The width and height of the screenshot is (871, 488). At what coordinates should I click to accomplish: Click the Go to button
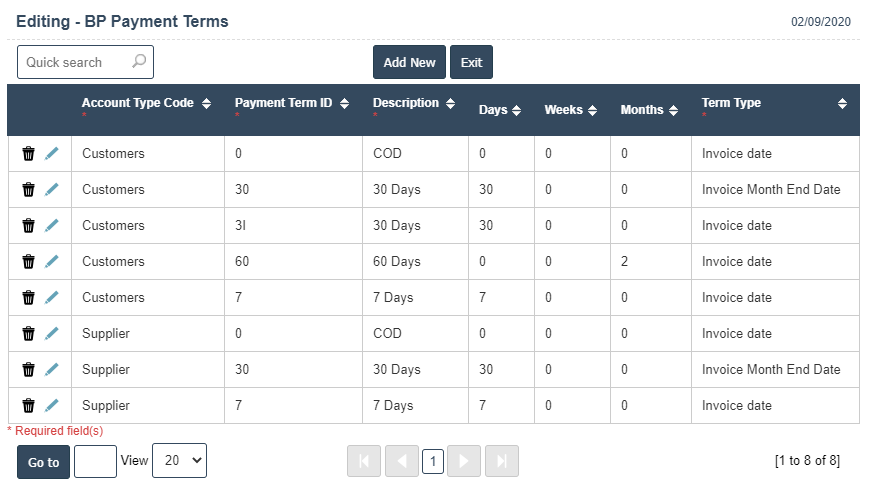click(x=43, y=462)
